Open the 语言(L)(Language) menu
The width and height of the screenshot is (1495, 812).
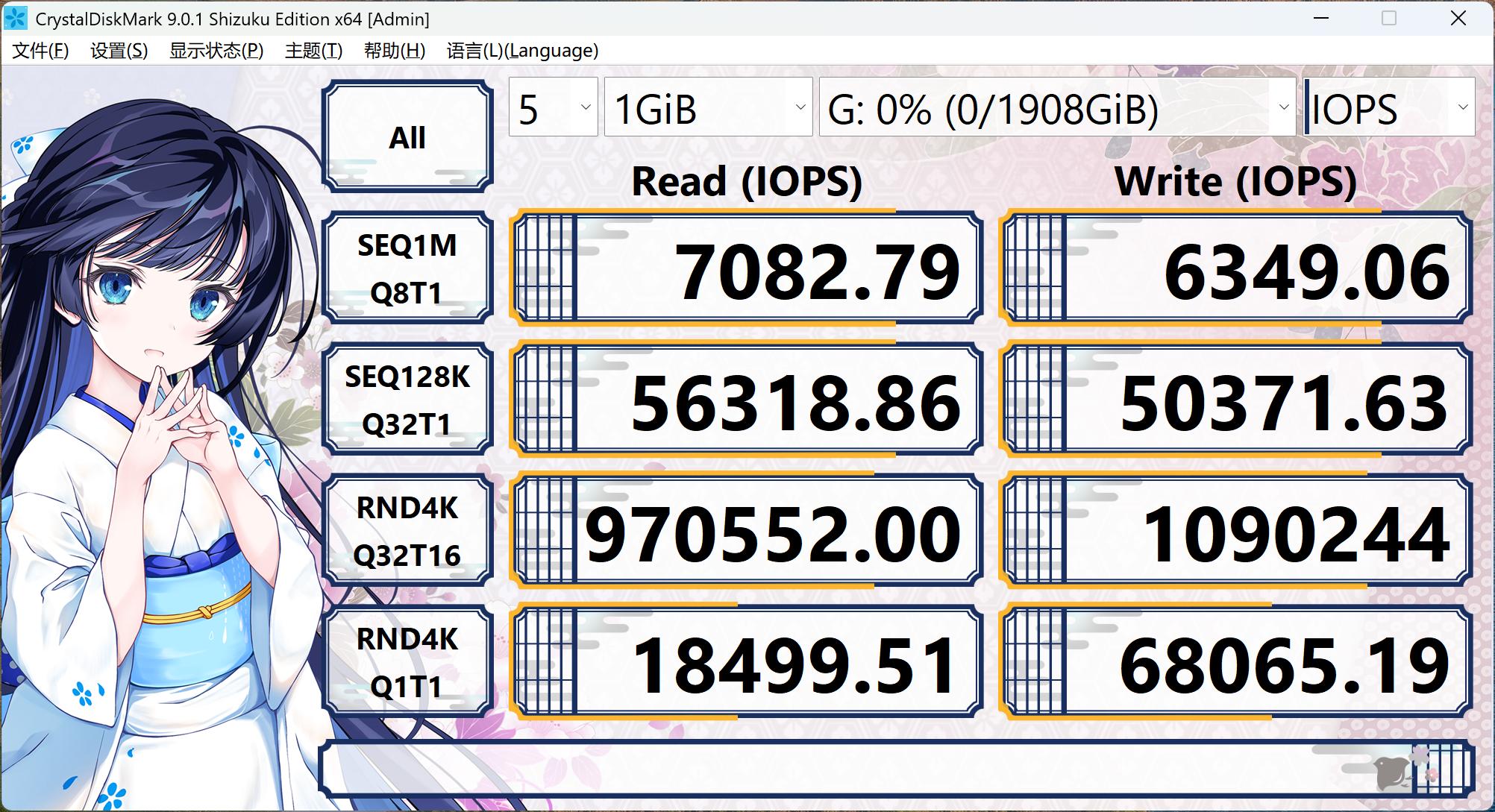coord(521,51)
